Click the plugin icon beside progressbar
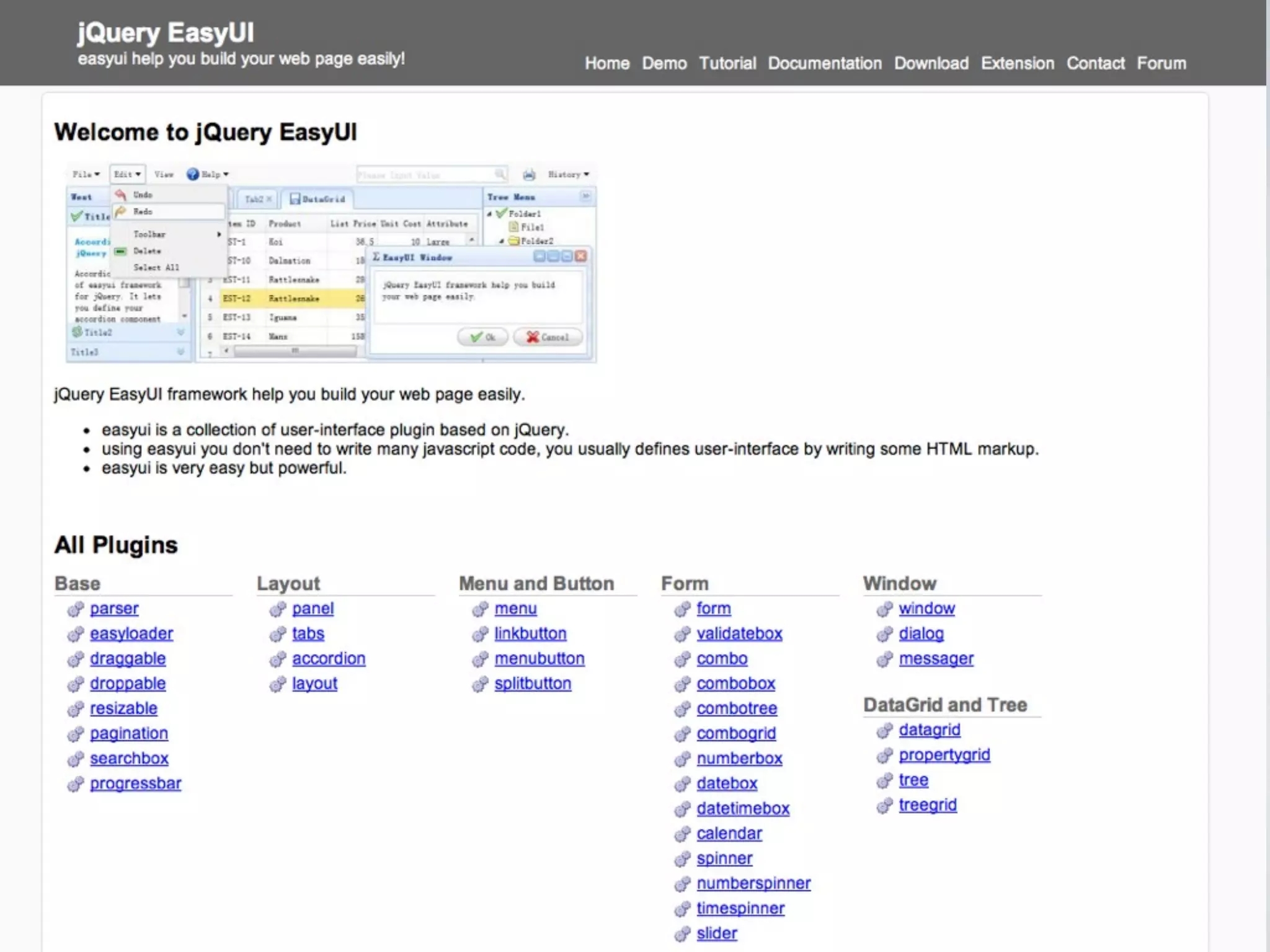This screenshot has height=952, width=1270. (76, 785)
